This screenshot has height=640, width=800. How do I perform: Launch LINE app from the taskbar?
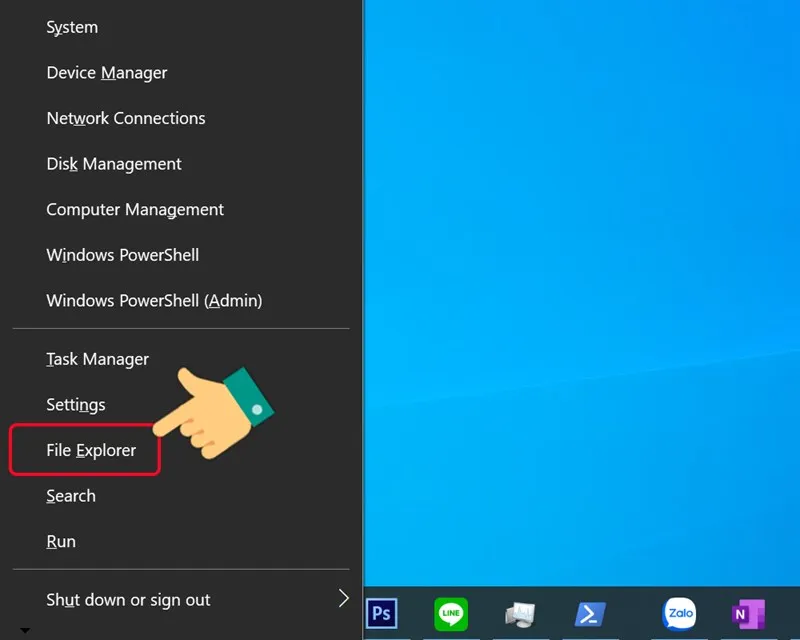[451, 613]
